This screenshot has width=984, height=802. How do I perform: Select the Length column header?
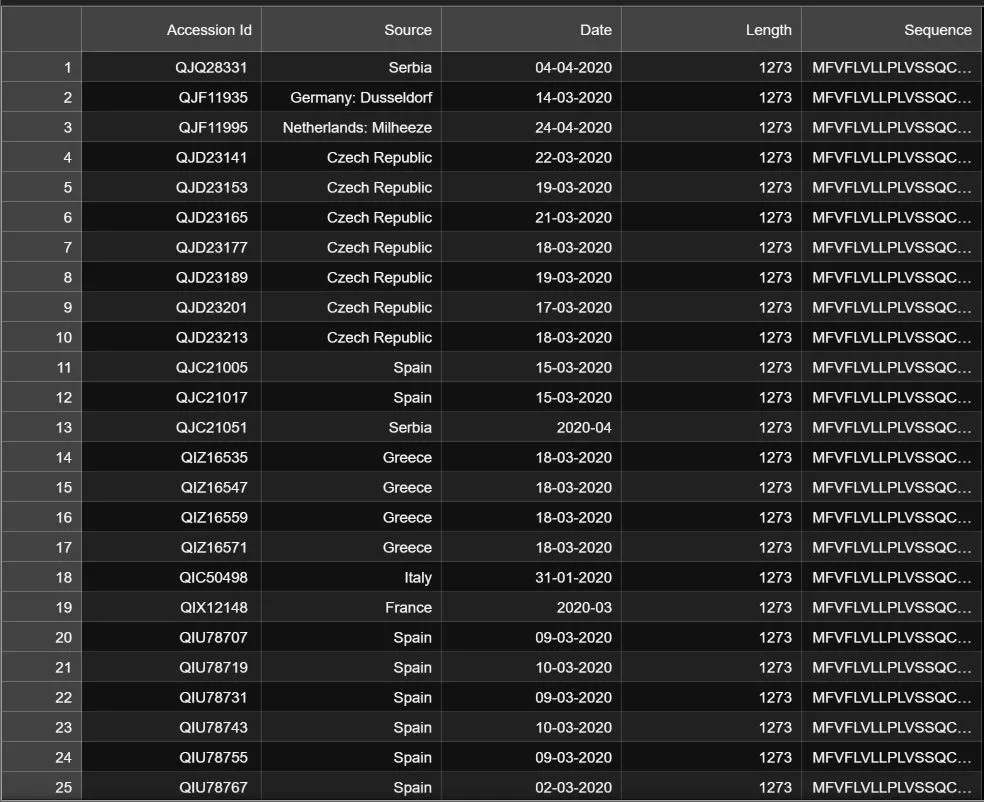point(712,29)
